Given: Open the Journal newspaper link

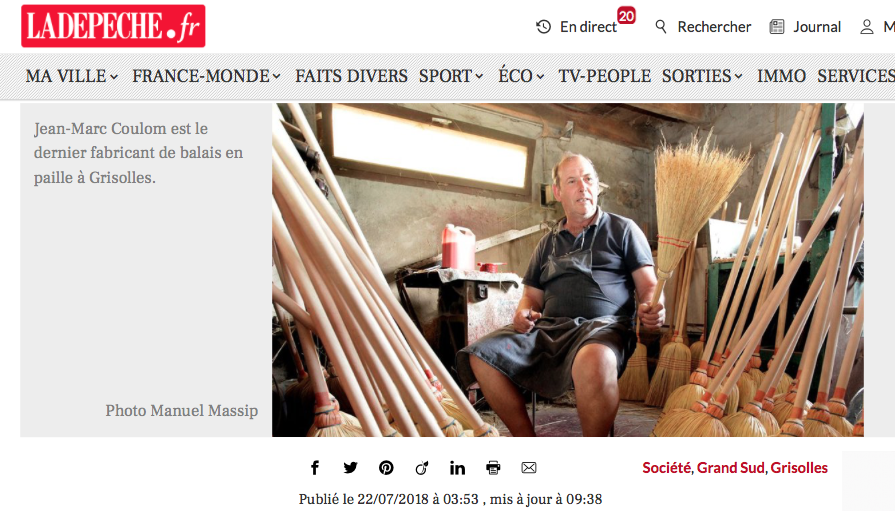Looking at the screenshot, I should coord(805,27).
